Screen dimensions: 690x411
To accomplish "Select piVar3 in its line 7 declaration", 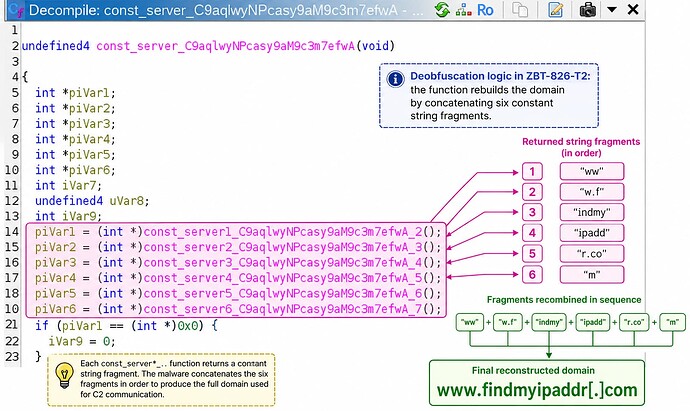I will 88,124.
